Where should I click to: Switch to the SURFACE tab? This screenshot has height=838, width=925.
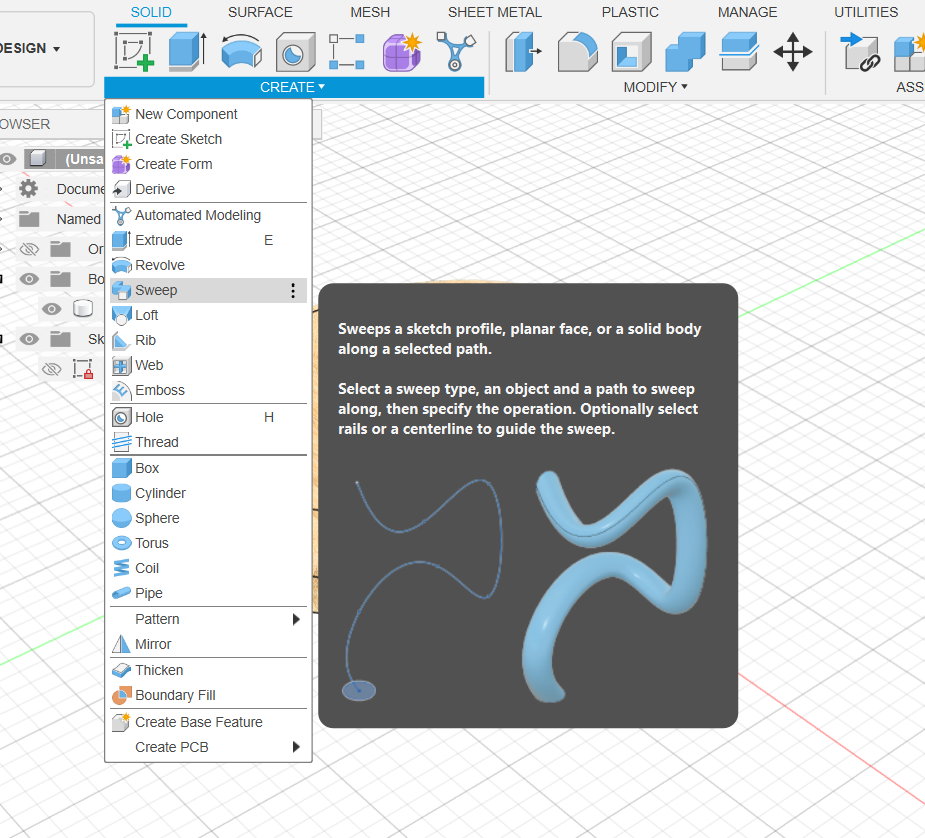260,12
